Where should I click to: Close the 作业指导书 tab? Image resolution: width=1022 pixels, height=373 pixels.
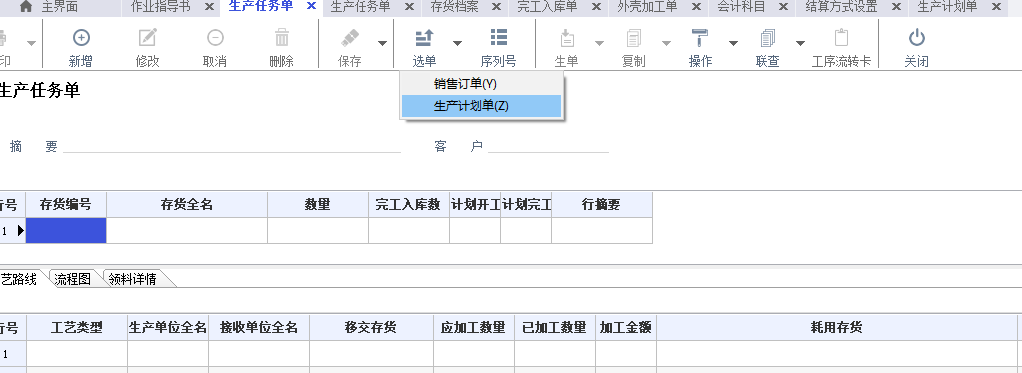pos(209,7)
